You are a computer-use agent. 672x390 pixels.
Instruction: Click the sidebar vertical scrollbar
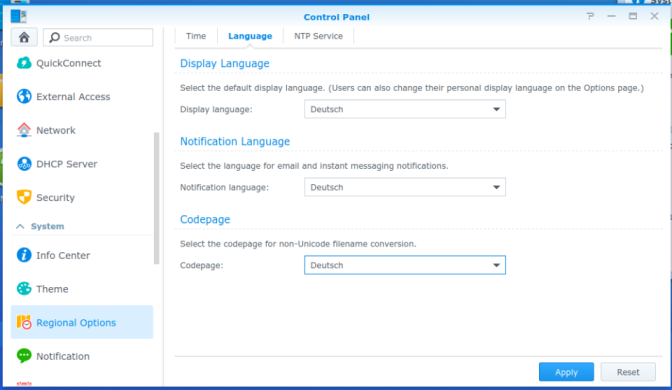(156, 198)
